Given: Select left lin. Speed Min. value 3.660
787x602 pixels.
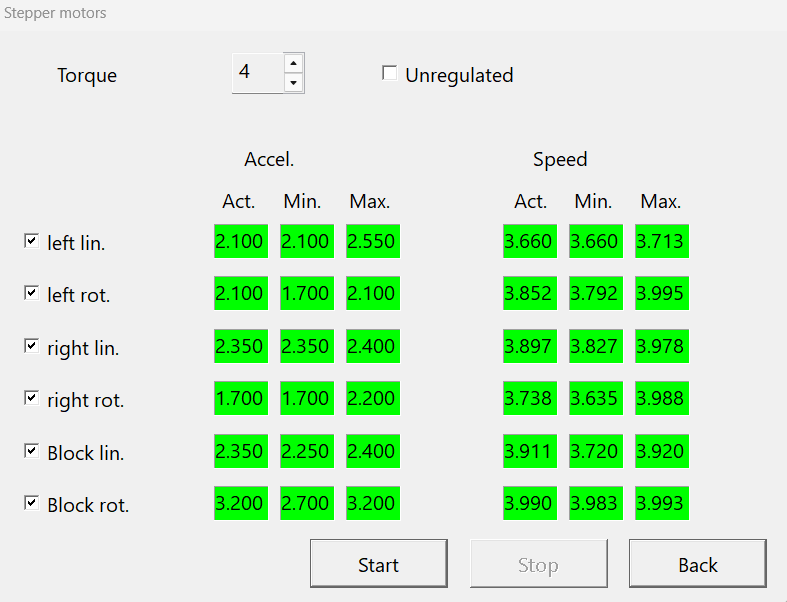Looking at the screenshot, I should 596,241.
